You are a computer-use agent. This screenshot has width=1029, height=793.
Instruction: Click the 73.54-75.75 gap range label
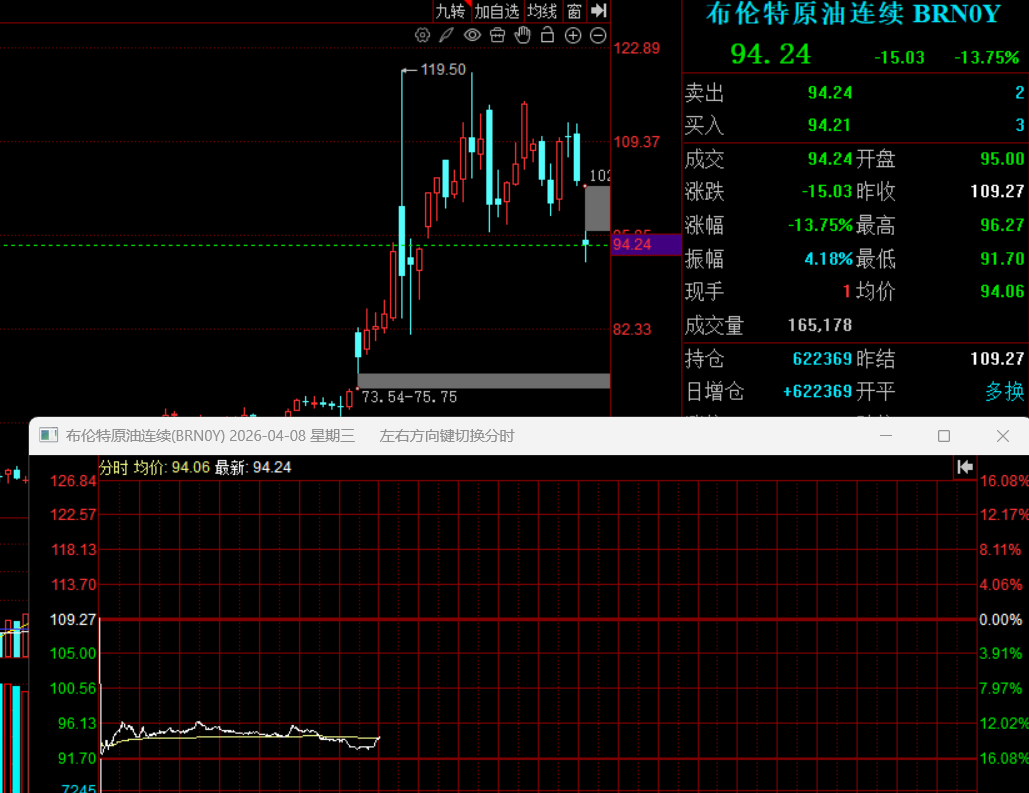click(x=410, y=396)
